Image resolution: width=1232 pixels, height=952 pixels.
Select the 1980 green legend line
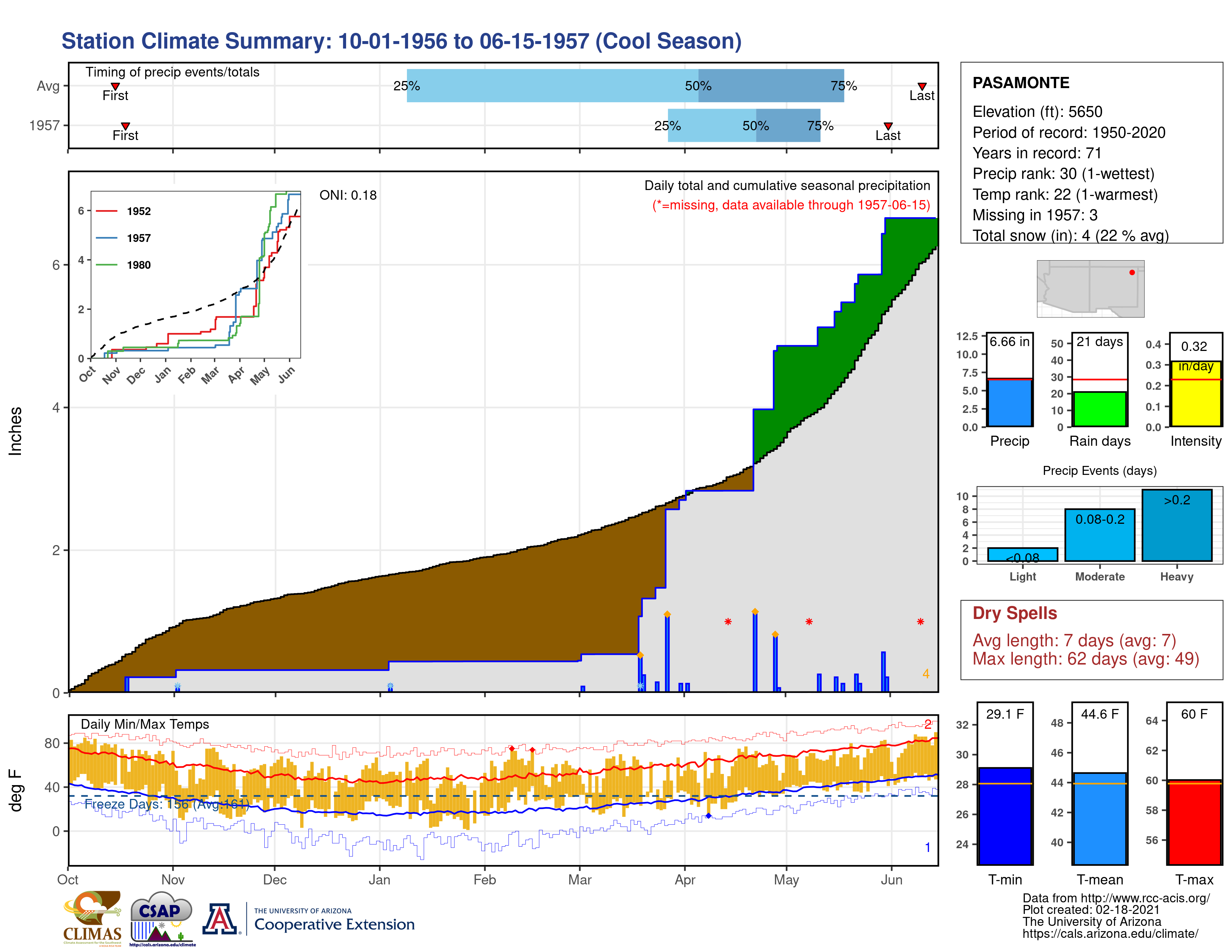(107, 265)
